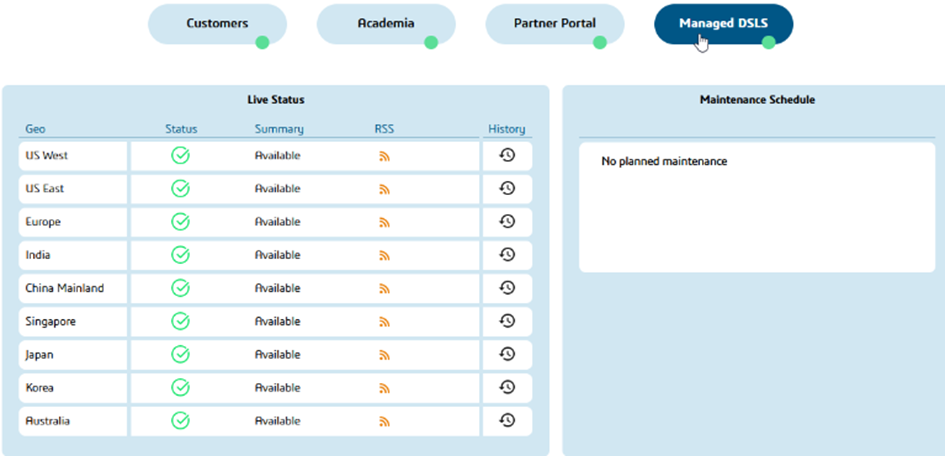Switch to the Customers tab
945x456 pixels.
pos(217,23)
